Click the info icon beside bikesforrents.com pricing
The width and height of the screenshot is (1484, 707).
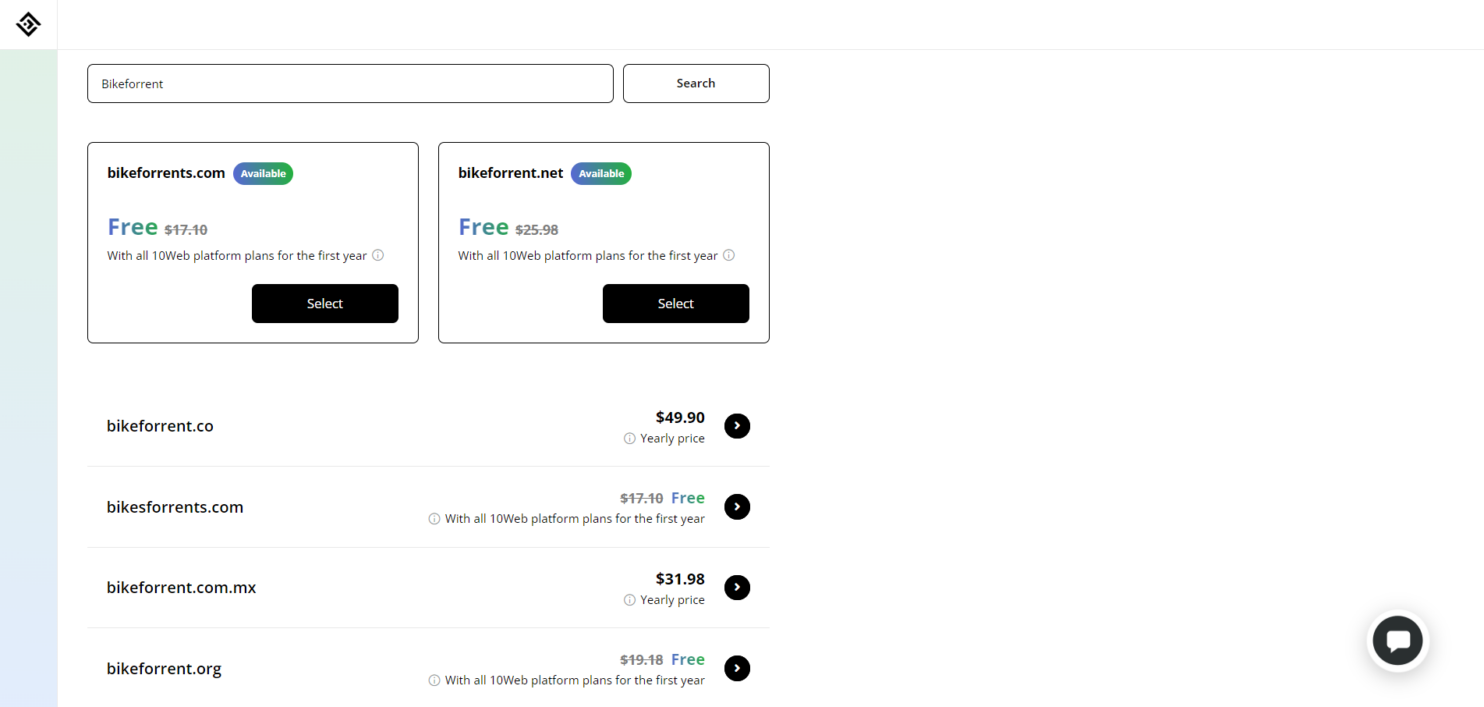click(x=433, y=518)
